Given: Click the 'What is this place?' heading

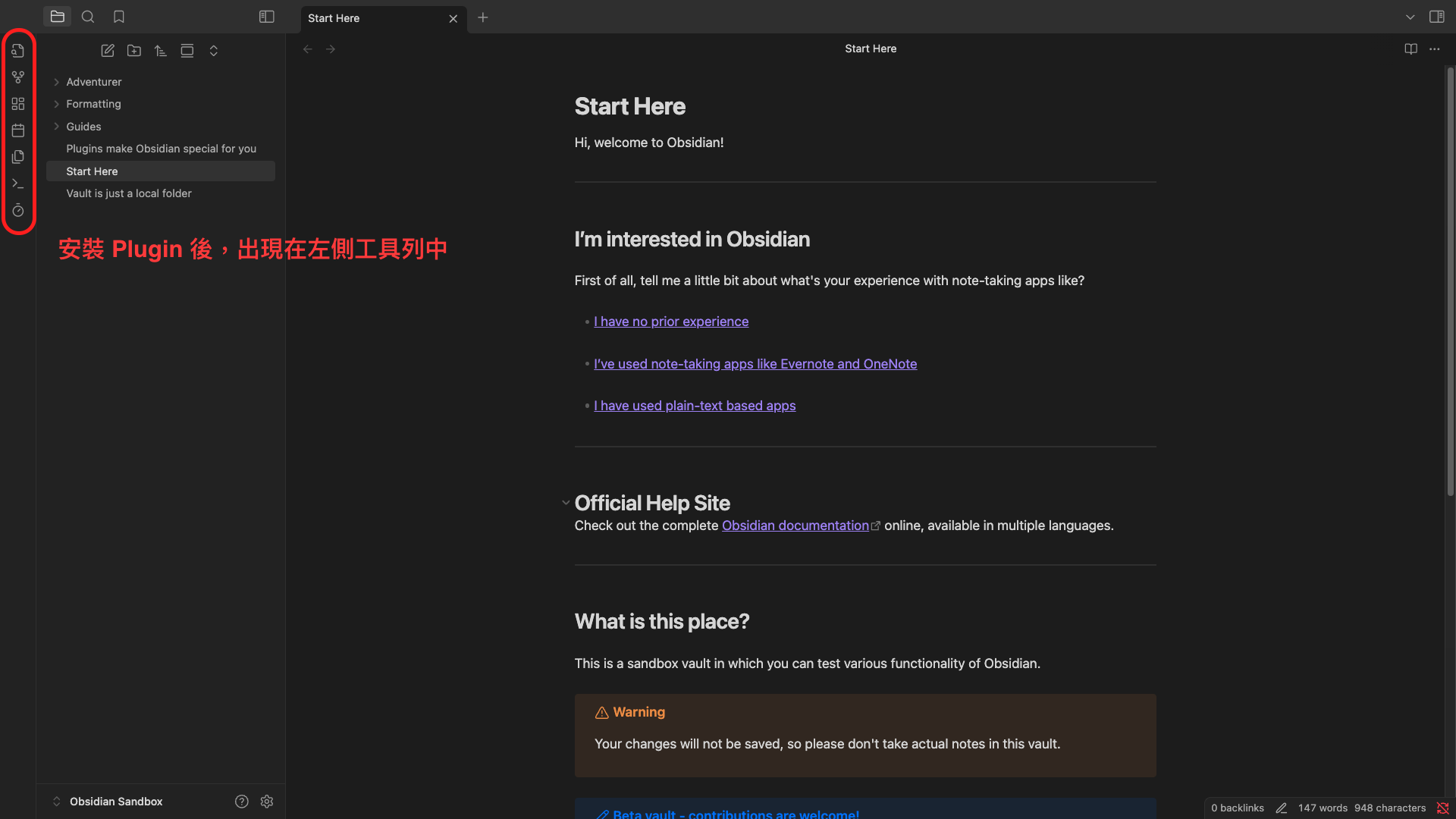Looking at the screenshot, I should tap(662, 622).
